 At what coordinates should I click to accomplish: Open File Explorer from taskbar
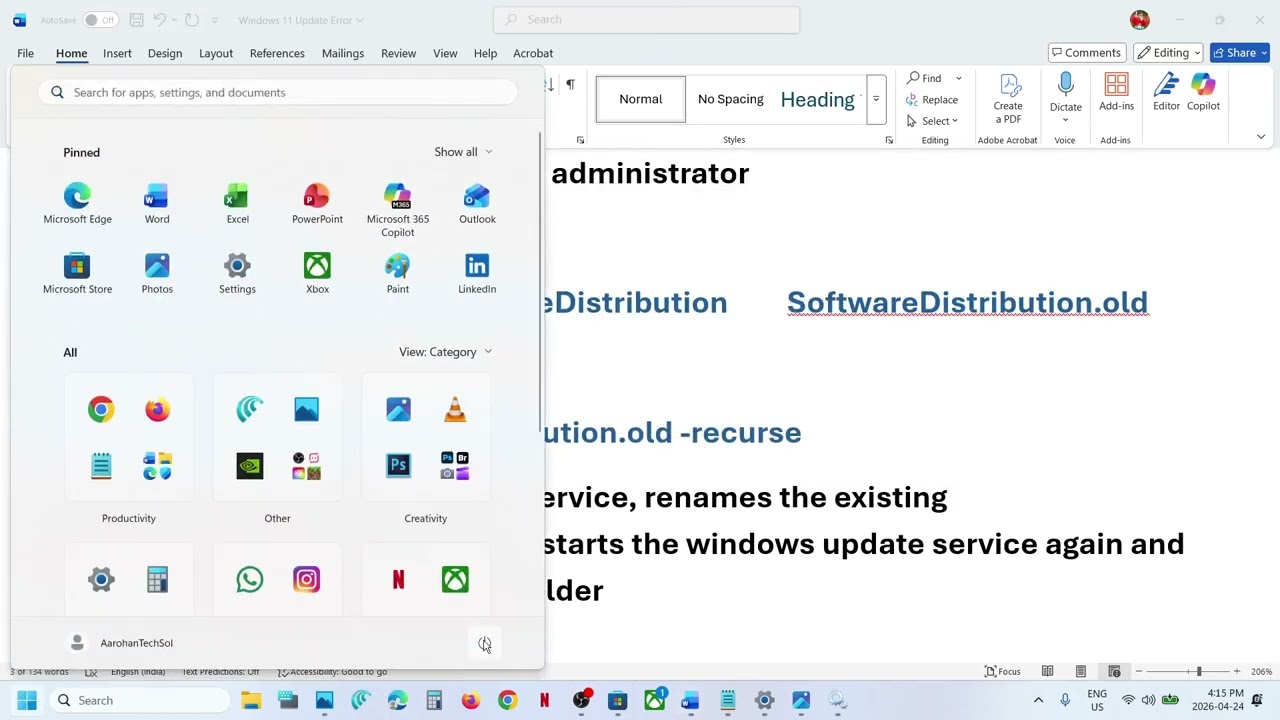click(x=251, y=700)
